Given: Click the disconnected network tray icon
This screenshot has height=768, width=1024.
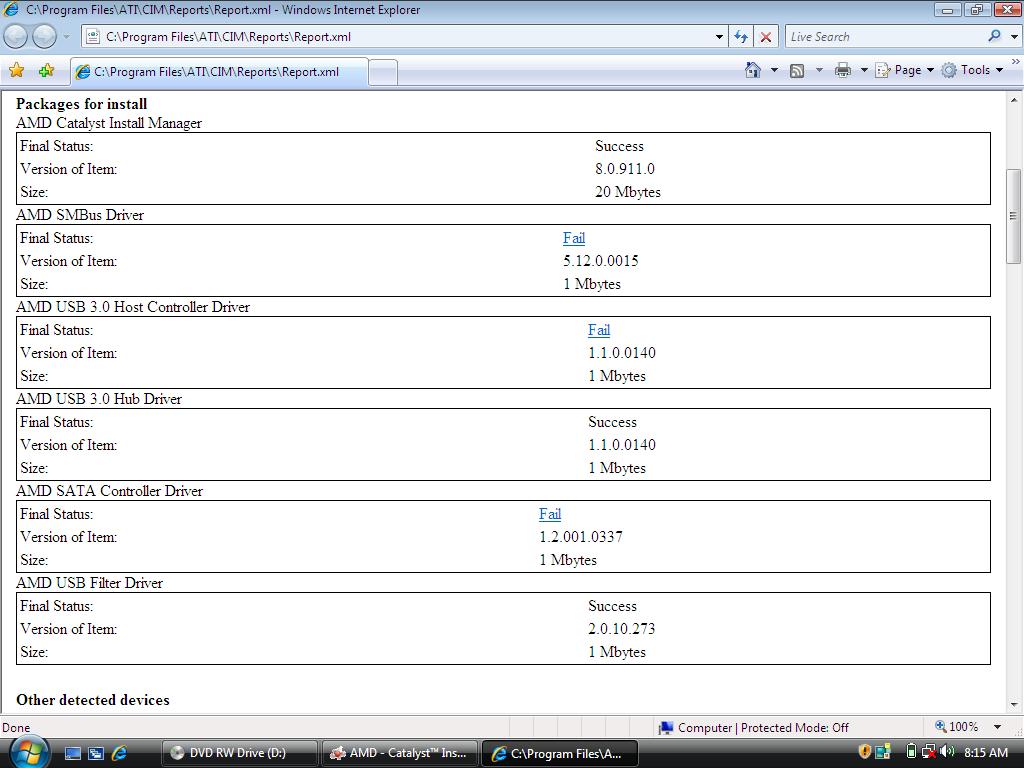Looking at the screenshot, I should click(x=929, y=752).
